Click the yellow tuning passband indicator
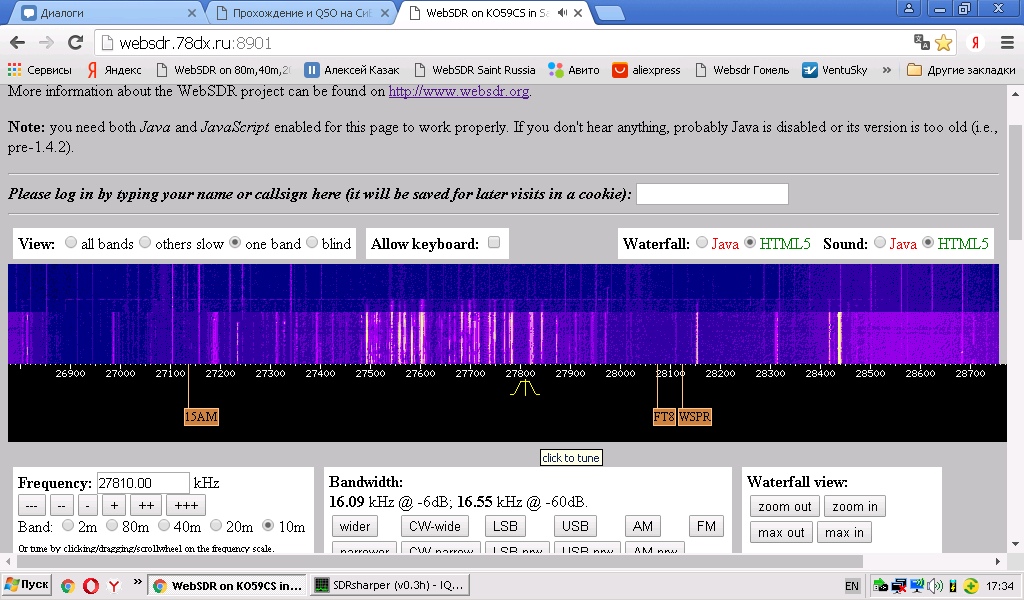The image size is (1024, 600). tap(525, 388)
